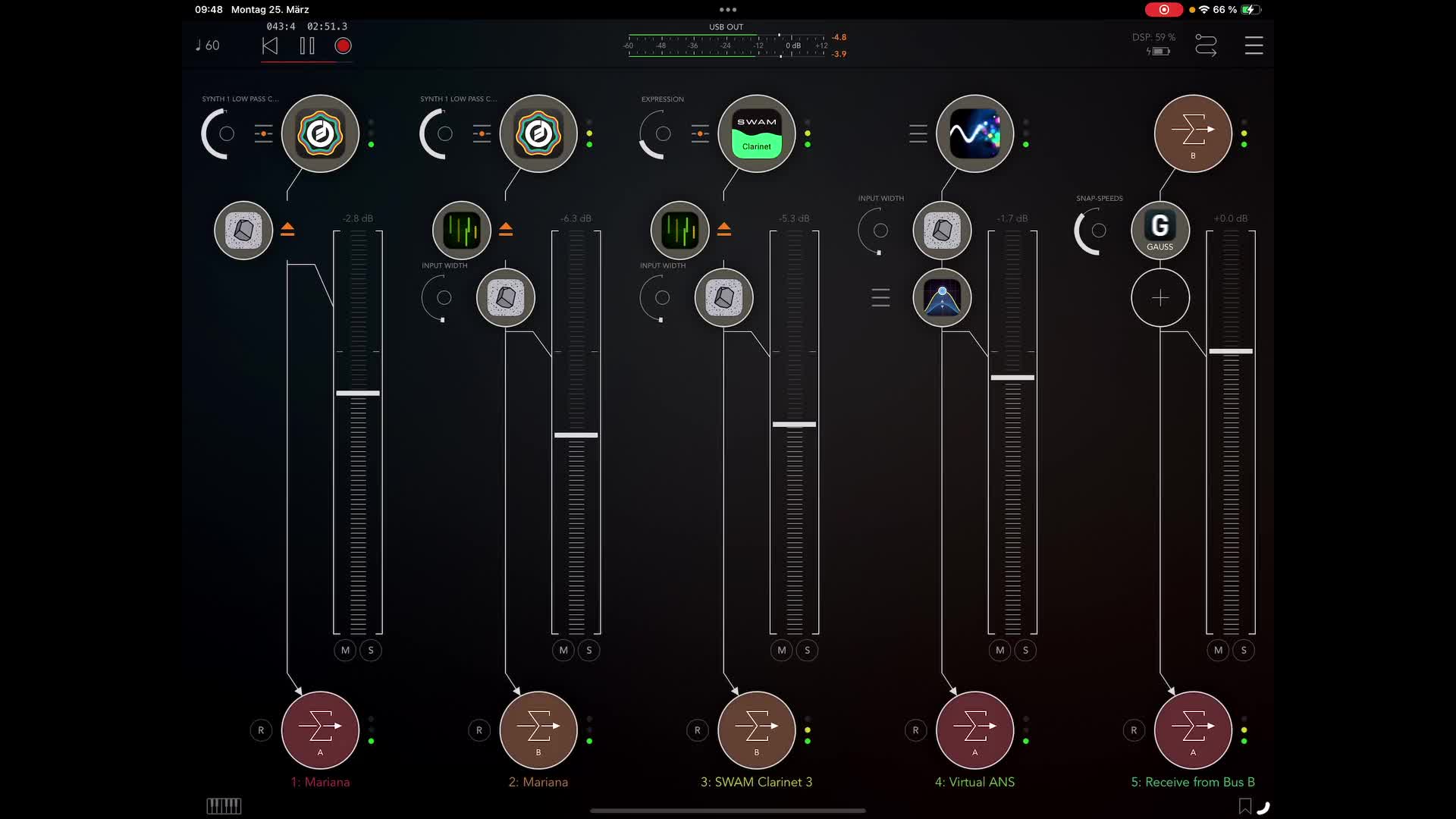Open output Bus A node of Virtual ANS
This screenshot has height=819, width=1456.
tap(975, 730)
